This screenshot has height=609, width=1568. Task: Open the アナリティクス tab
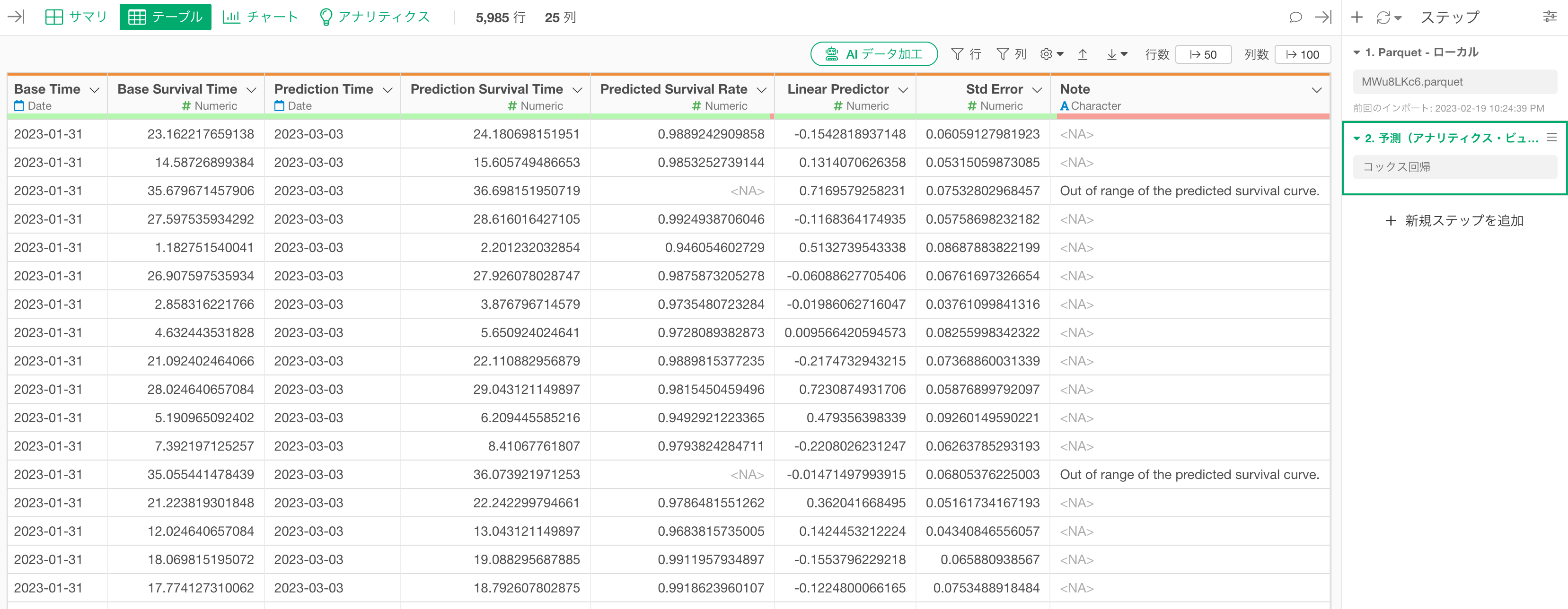375,17
